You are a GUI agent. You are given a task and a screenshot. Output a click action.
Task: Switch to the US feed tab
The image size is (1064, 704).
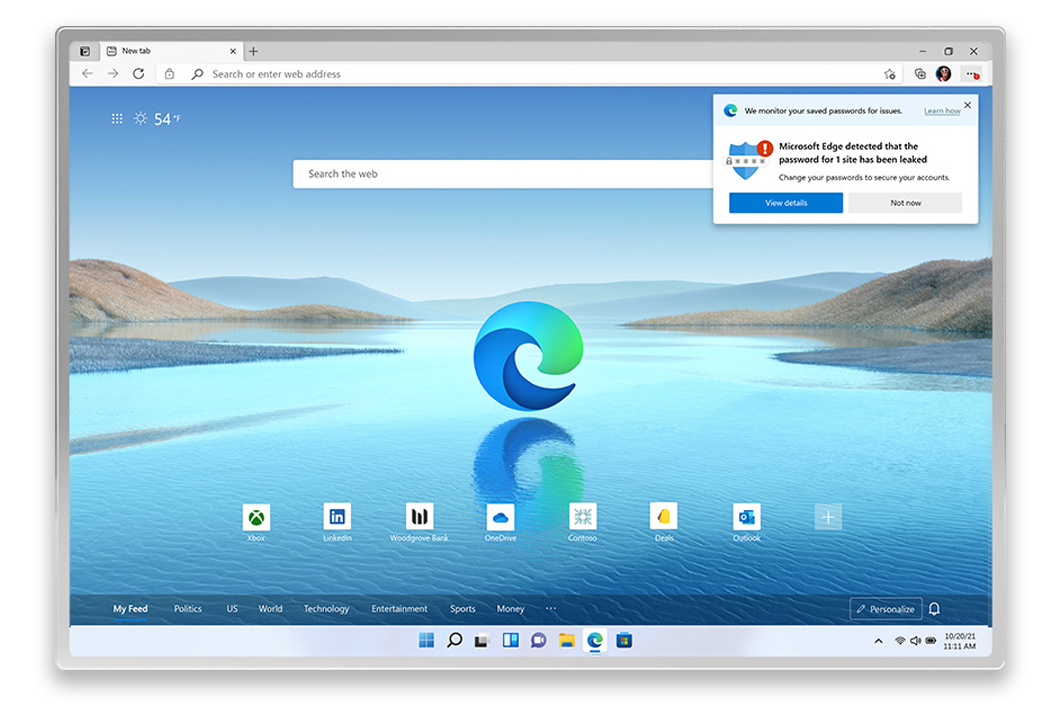pyautogui.click(x=232, y=609)
